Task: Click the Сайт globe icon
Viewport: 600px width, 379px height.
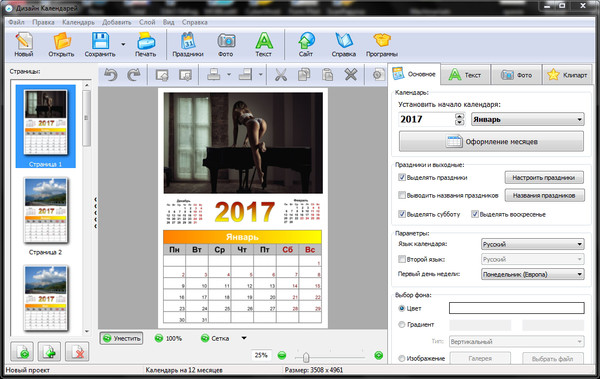Action: pyautogui.click(x=306, y=41)
